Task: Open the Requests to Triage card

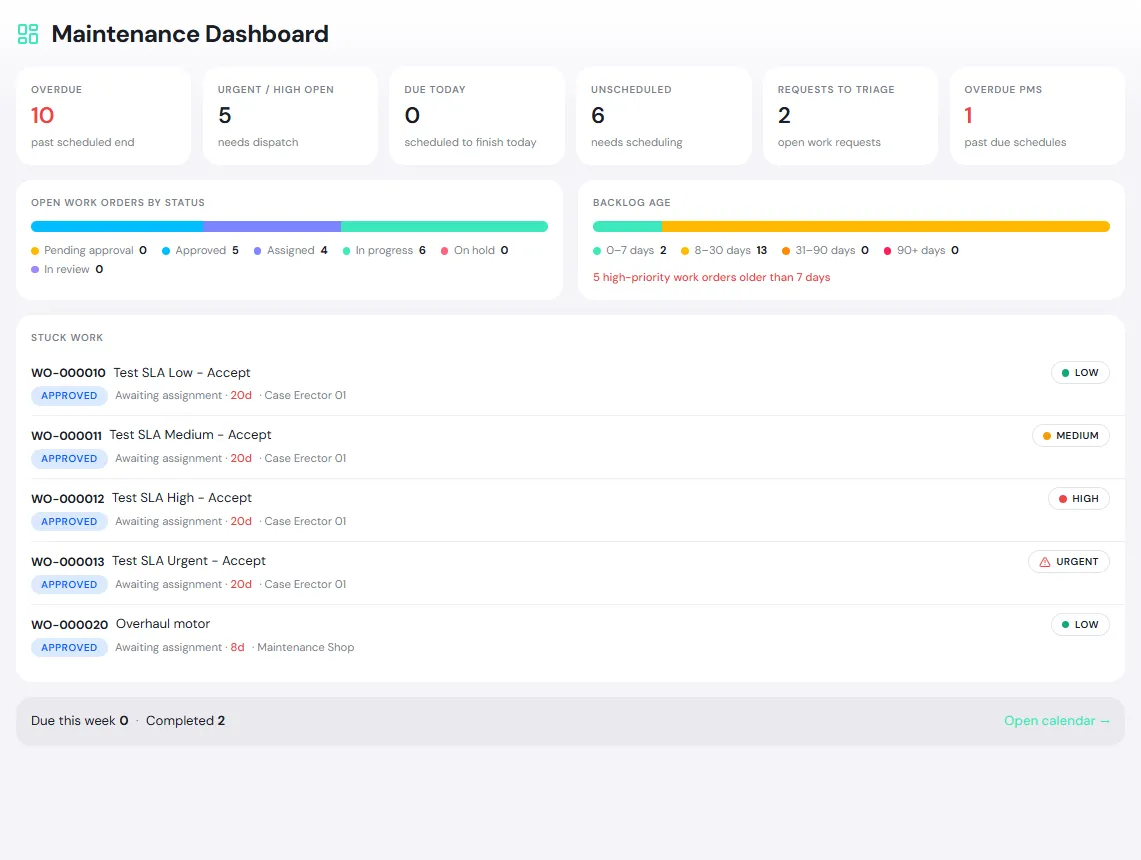Action: point(850,116)
